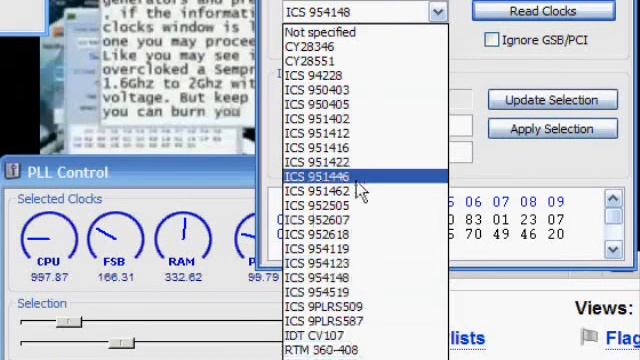Select ICS 951462 entry
This screenshot has width=640, height=360.
click(365, 191)
